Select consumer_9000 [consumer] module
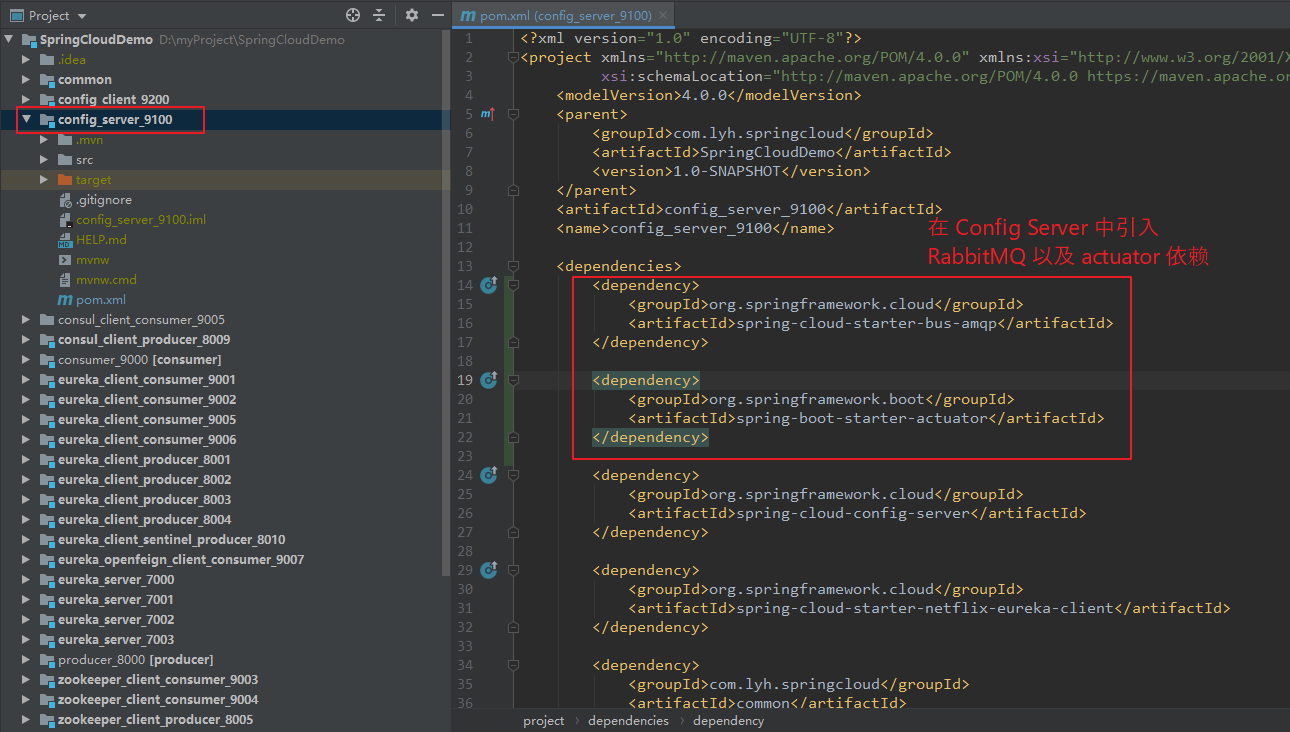The height and width of the screenshot is (732, 1290). tap(140, 360)
